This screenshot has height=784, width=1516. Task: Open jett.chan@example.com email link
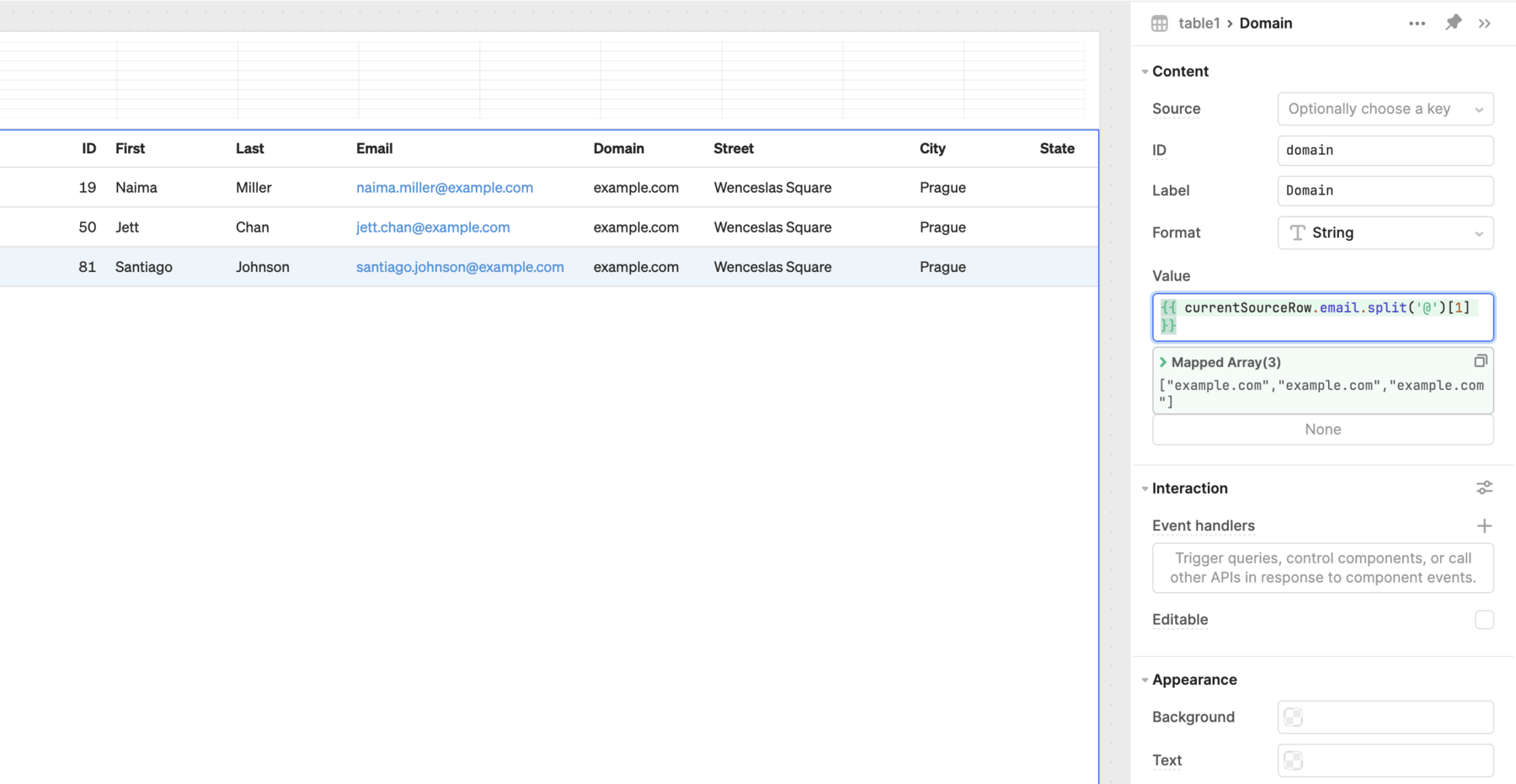pyautogui.click(x=433, y=227)
